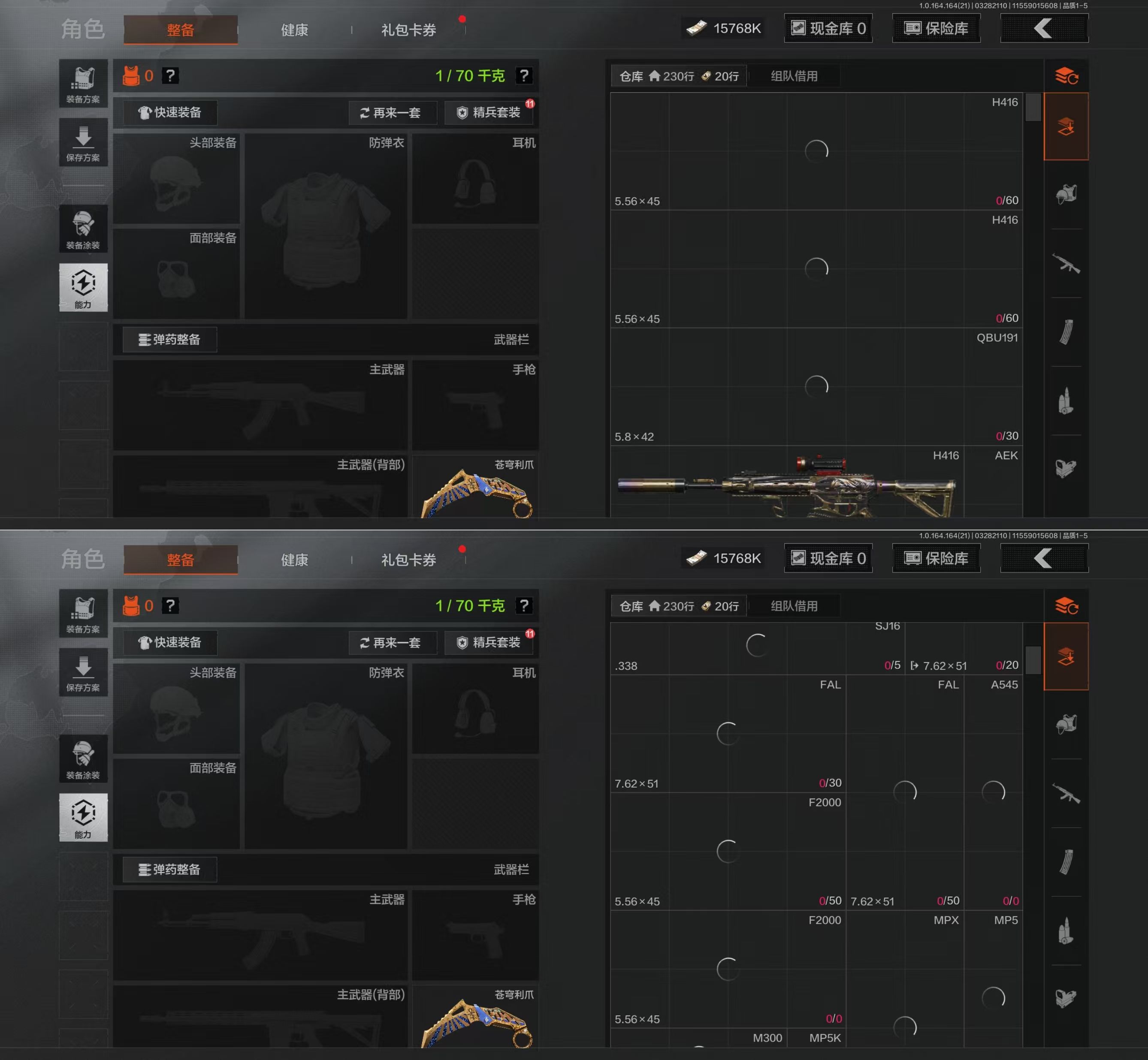The image size is (1148, 1060).
Task: Open 保险库 safe button in upper screen
Action: click(x=937, y=29)
